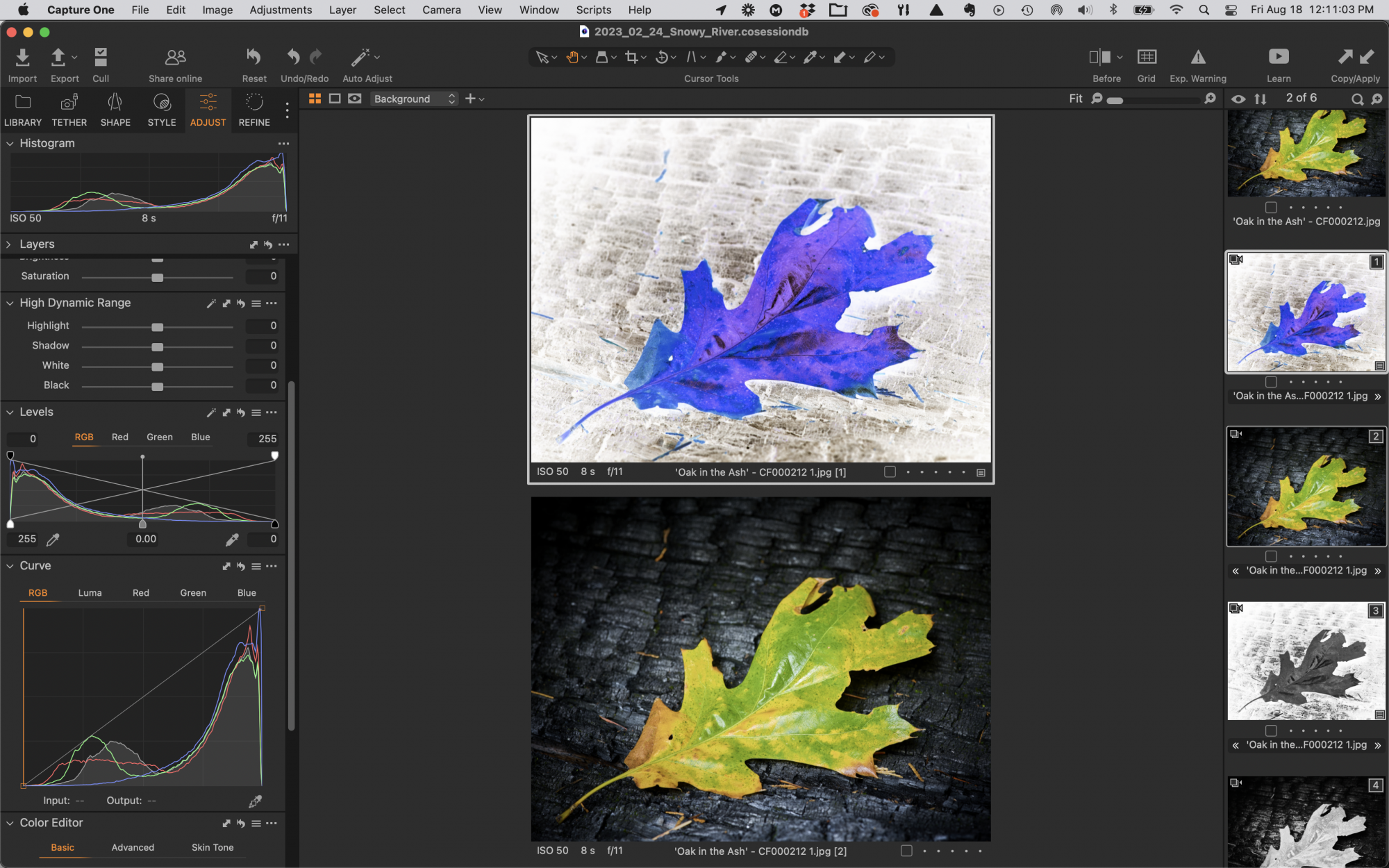Select black and white variant 3 thumbnail
The height and width of the screenshot is (868, 1389).
(1306, 661)
